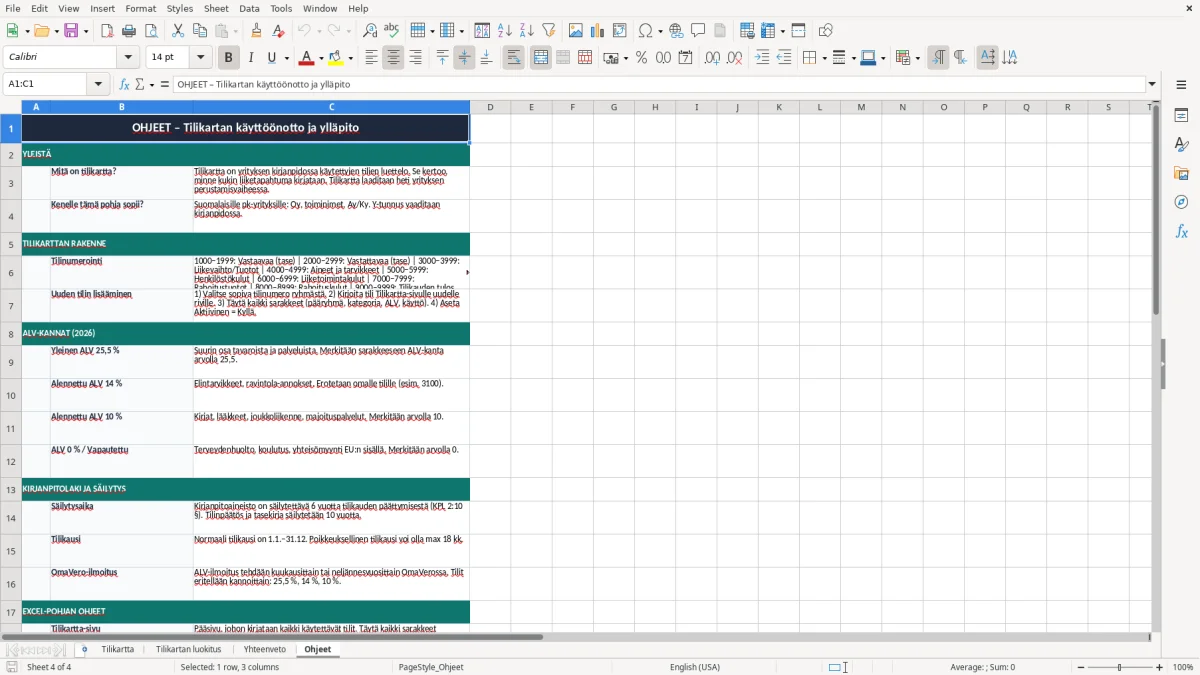Select Clone Formatting paintbrush

[x=257, y=31]
